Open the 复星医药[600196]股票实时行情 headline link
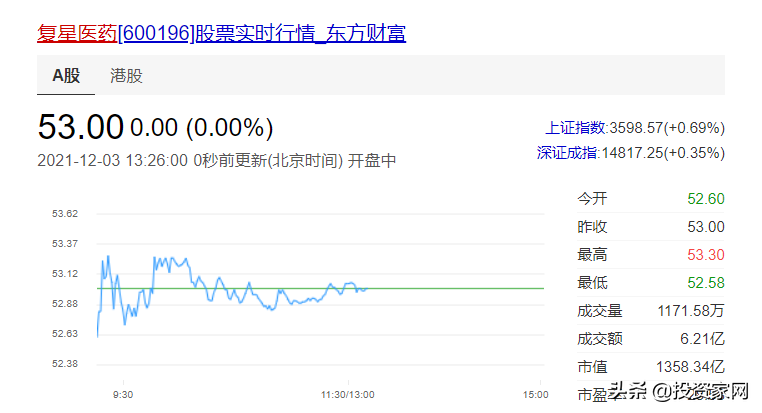The image size is (762, 413). (222, 34)
